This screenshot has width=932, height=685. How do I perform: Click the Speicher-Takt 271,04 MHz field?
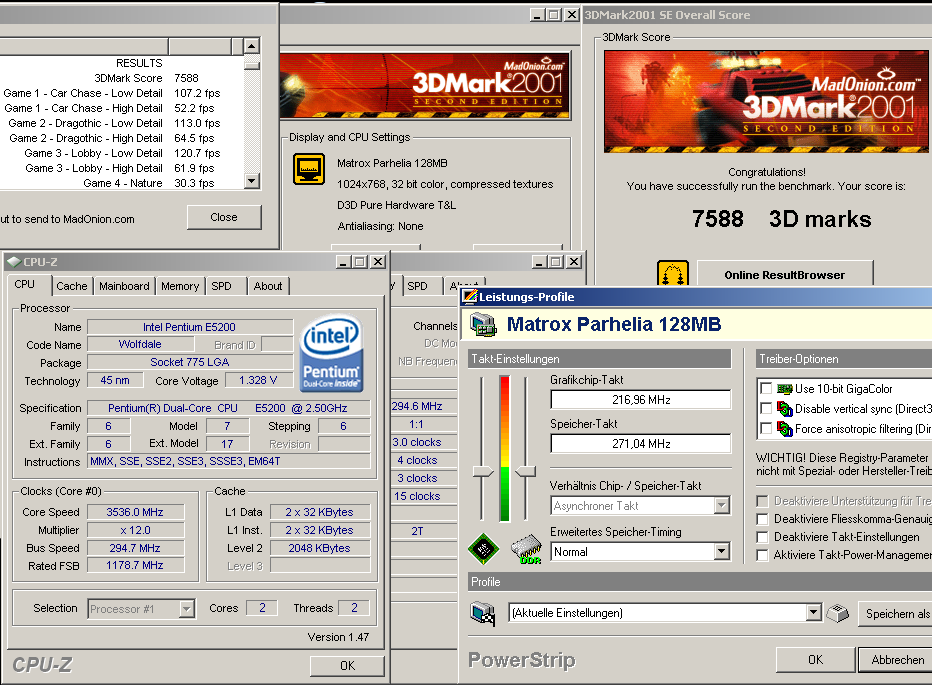(x=641, y=444)
